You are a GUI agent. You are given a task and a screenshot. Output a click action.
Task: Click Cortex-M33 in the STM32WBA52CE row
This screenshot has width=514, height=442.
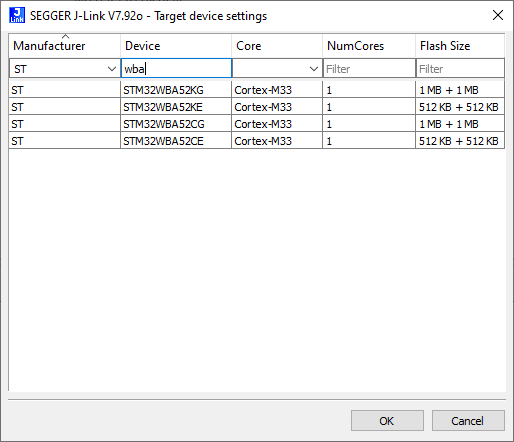277,141
